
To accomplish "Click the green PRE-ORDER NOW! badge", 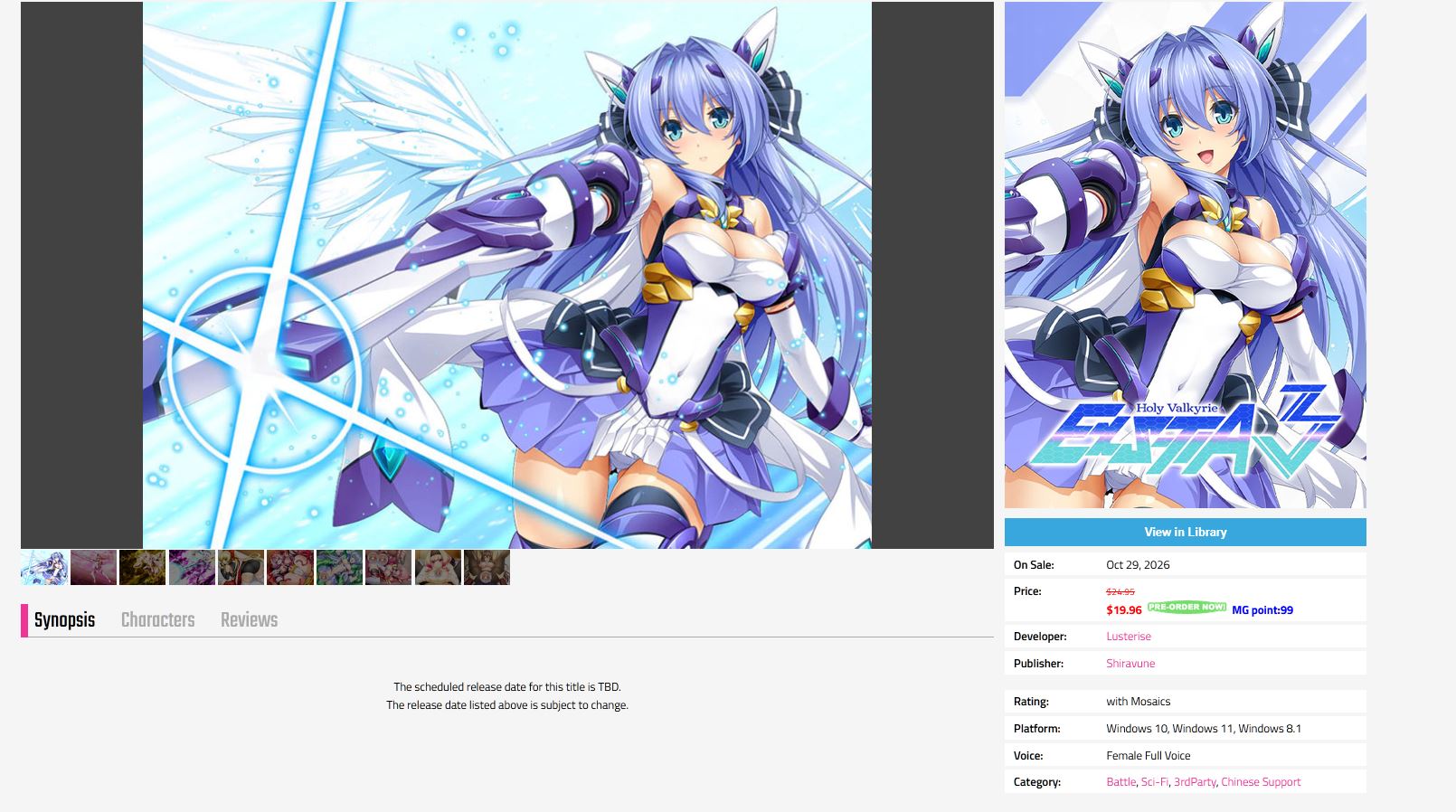I will tap(1187, 607).
